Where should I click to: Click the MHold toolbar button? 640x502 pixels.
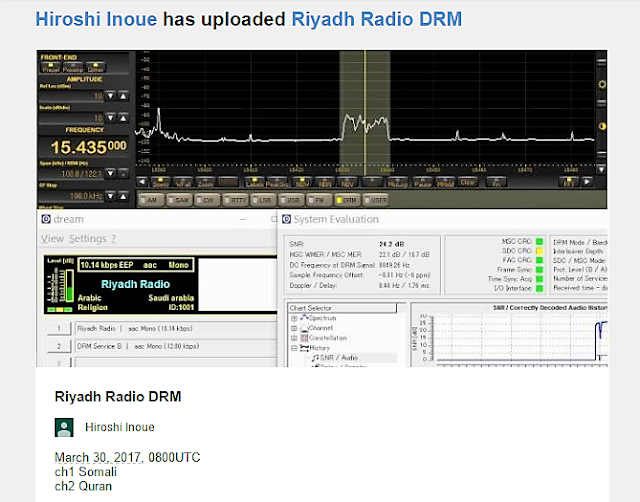click(445, 182)
